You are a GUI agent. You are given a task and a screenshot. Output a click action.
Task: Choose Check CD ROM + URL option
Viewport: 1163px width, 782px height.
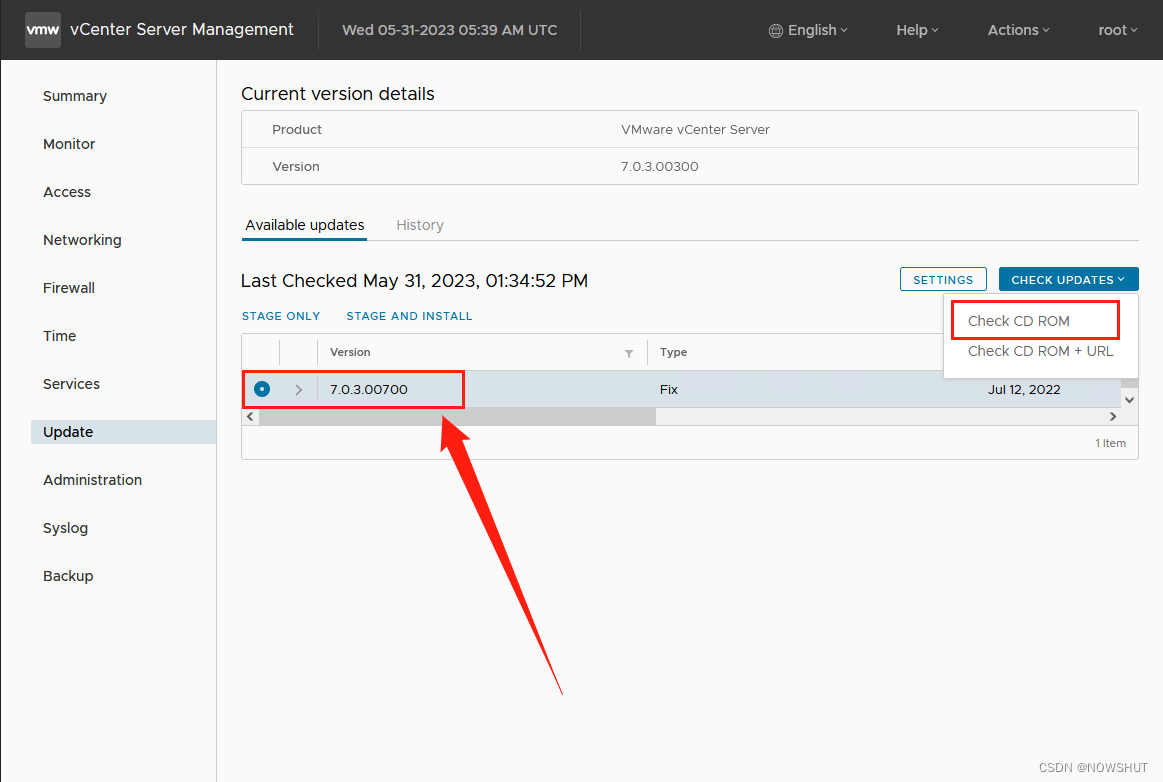1041,351
